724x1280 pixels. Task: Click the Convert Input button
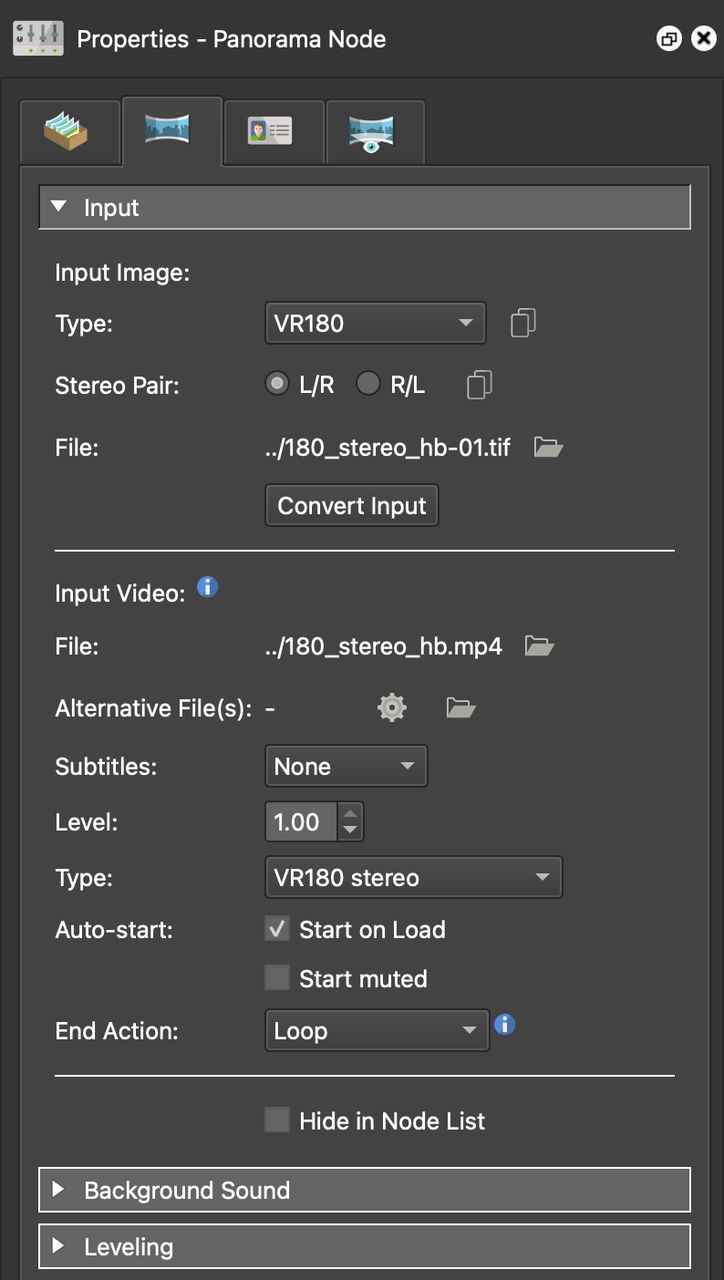(352, 505)
